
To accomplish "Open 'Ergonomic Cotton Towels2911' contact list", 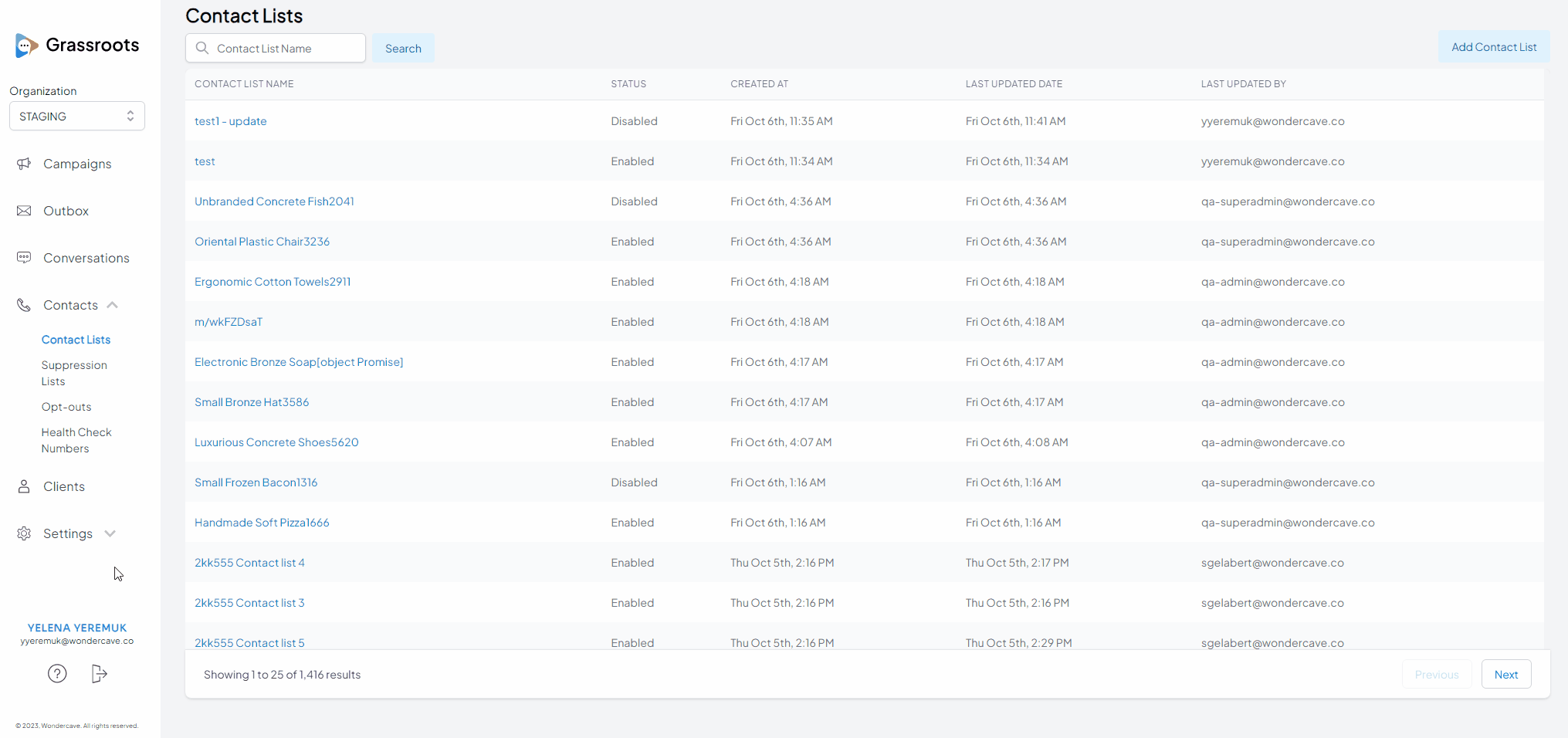I will point(273,282).
